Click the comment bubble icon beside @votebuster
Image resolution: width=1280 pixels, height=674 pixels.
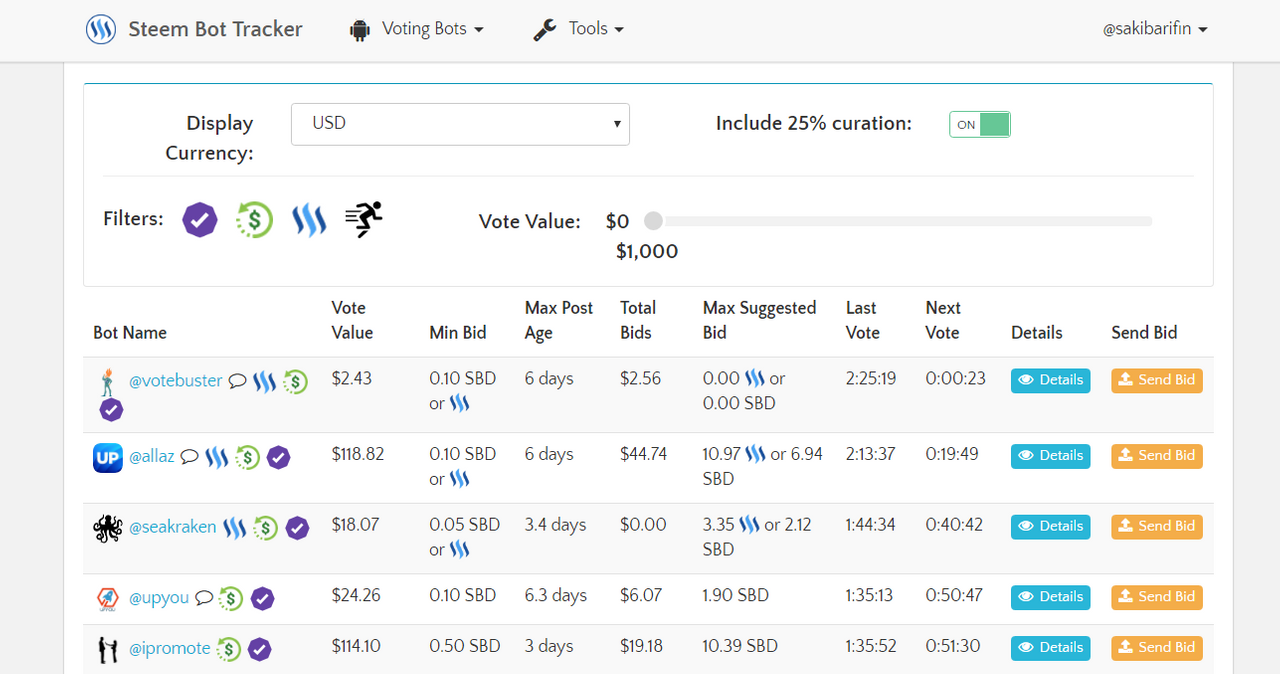(x=237, y=381)
